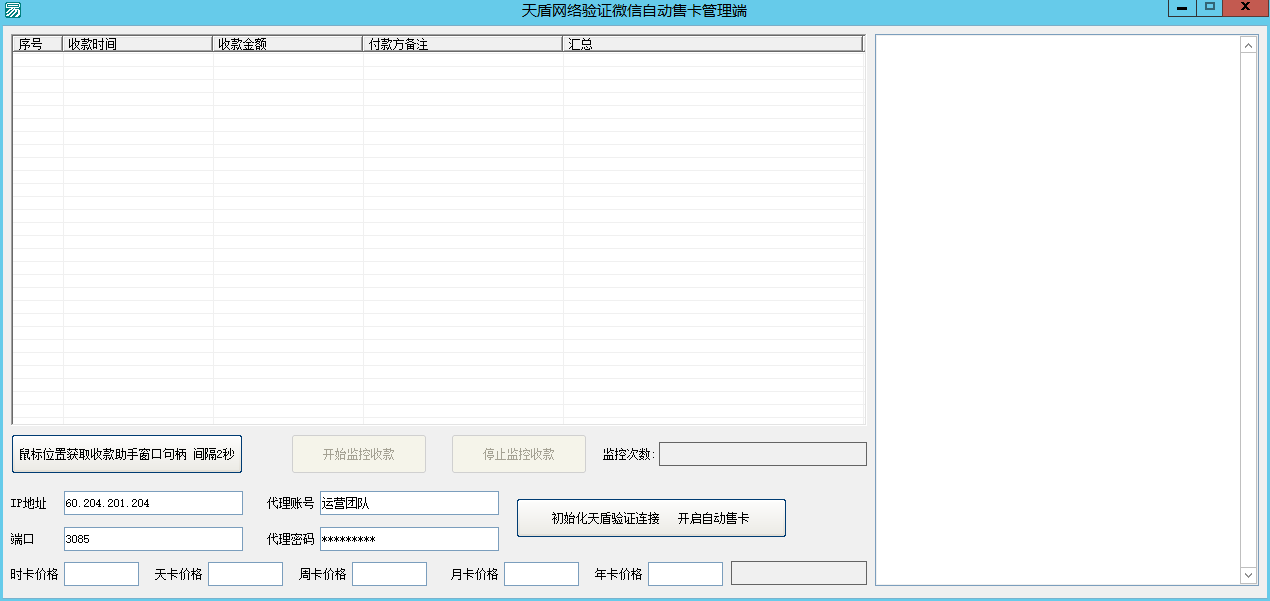The height and width of the screenshot is (601, 1270).
Task: Click the 监控次数 label
Action: click(629, 455)
